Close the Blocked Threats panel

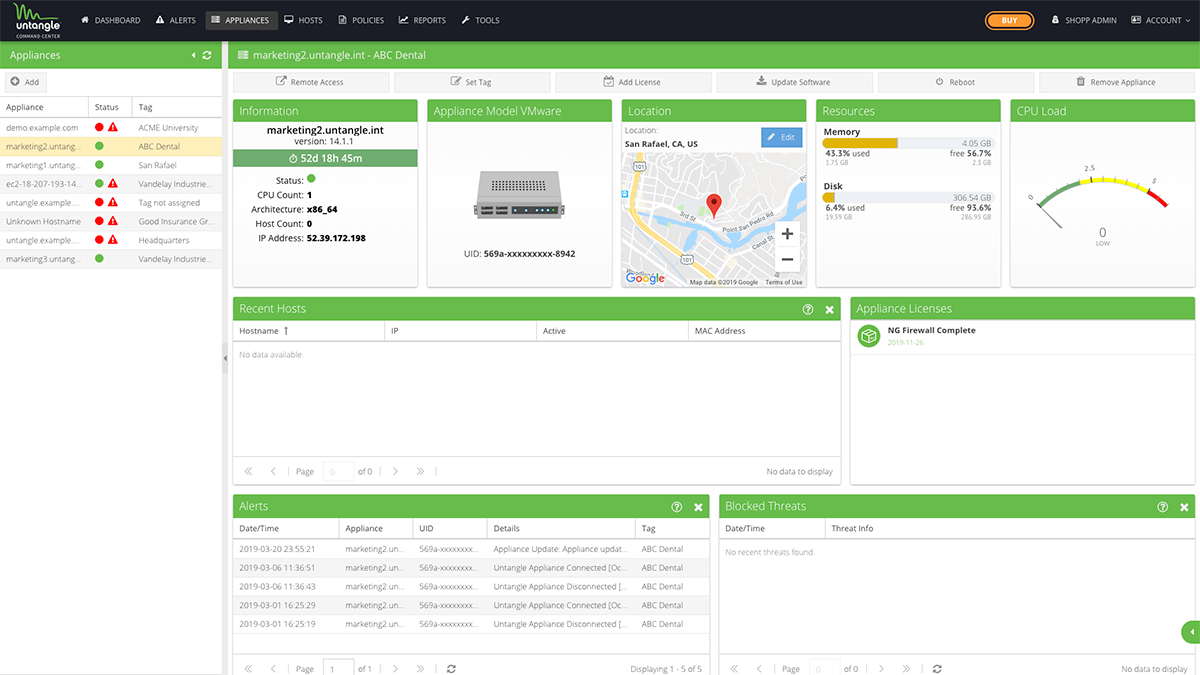point(1184,507)
